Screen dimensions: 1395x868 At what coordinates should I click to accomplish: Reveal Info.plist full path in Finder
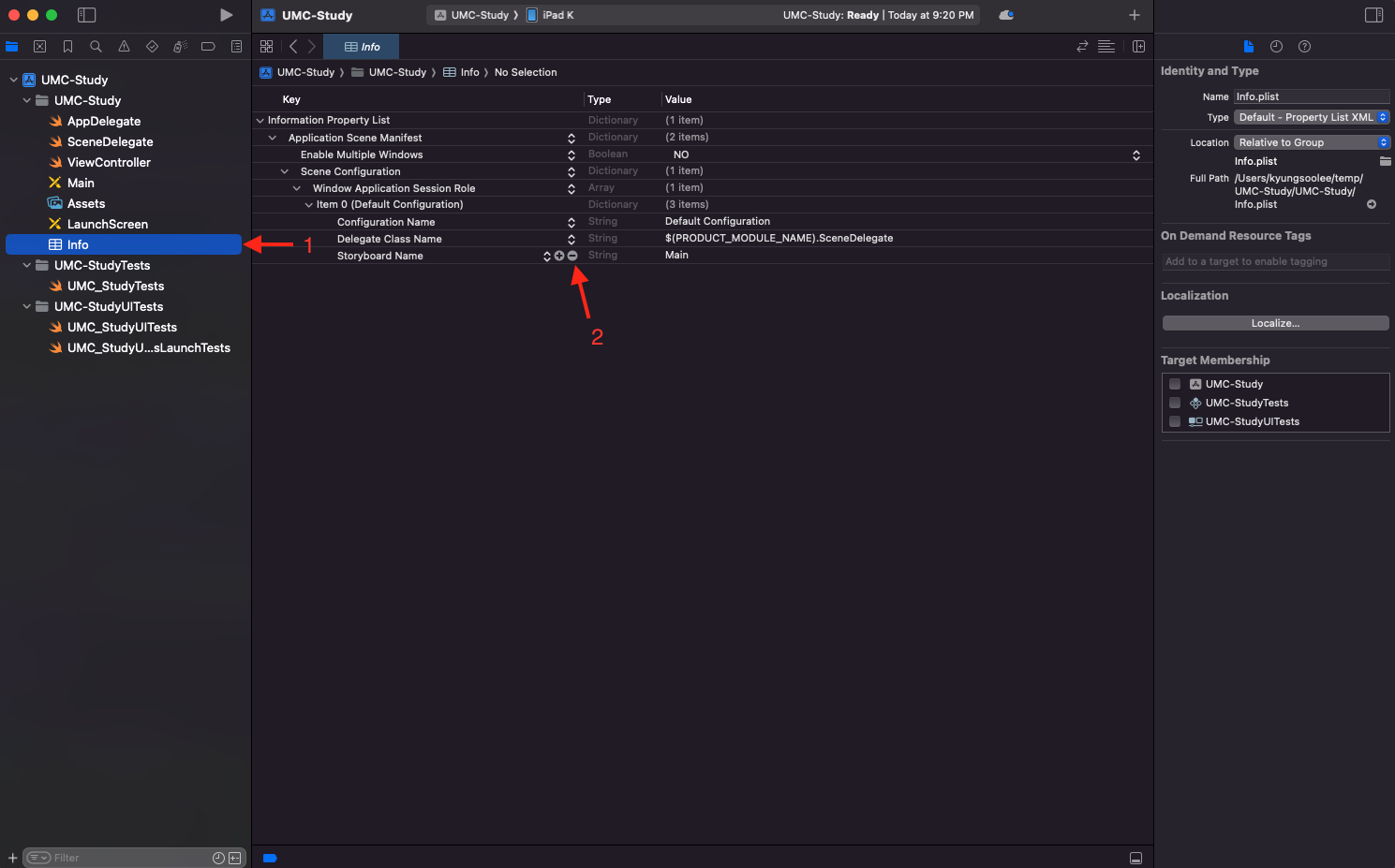[1372, 204]
